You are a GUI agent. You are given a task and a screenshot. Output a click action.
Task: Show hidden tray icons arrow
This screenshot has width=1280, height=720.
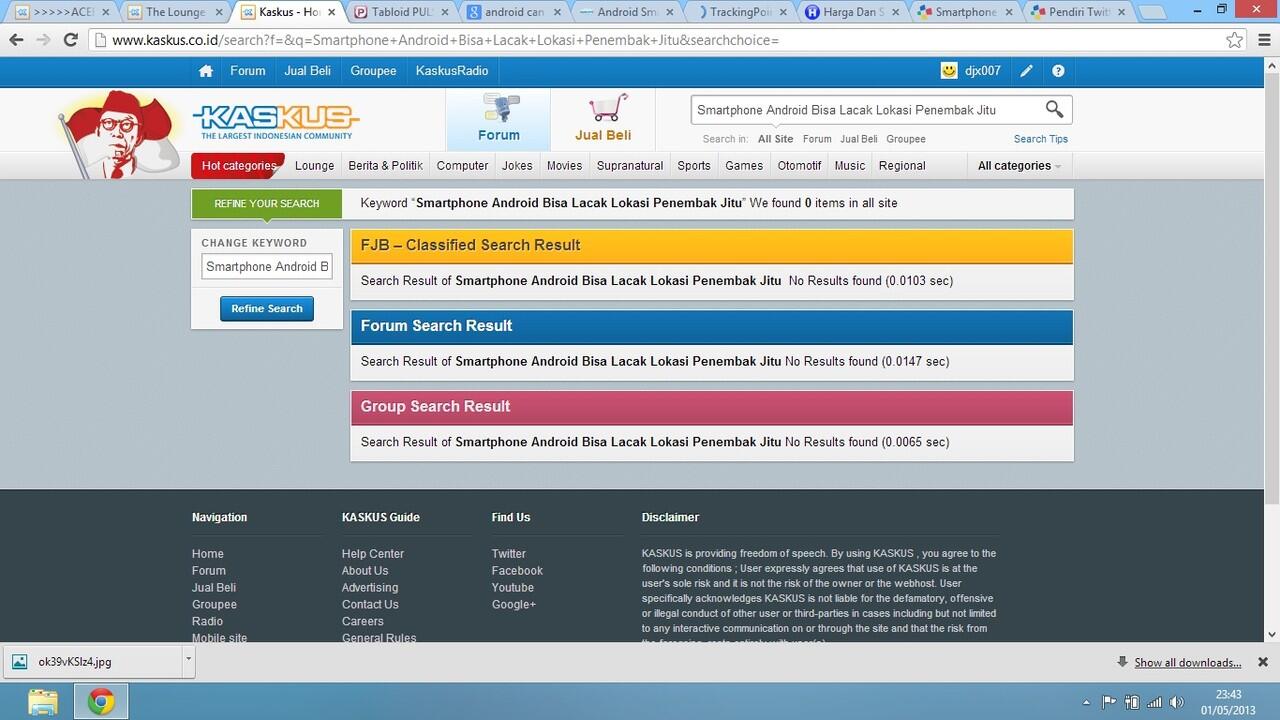[x=1086, y=702]
